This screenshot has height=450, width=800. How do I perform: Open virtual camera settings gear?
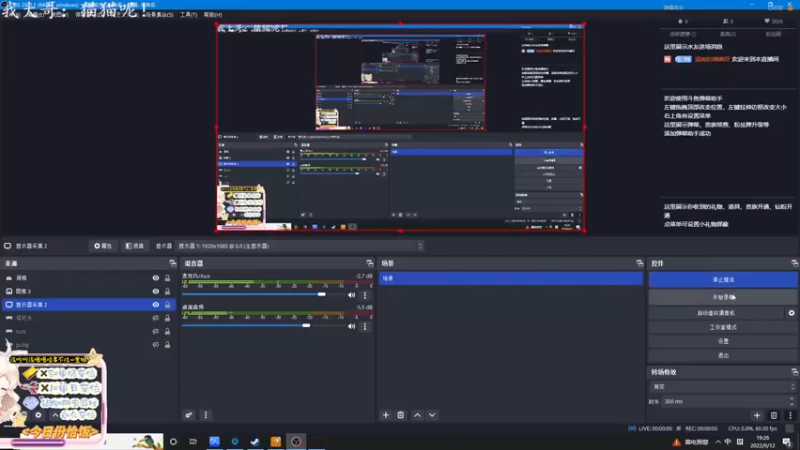(x=791, y=313)
